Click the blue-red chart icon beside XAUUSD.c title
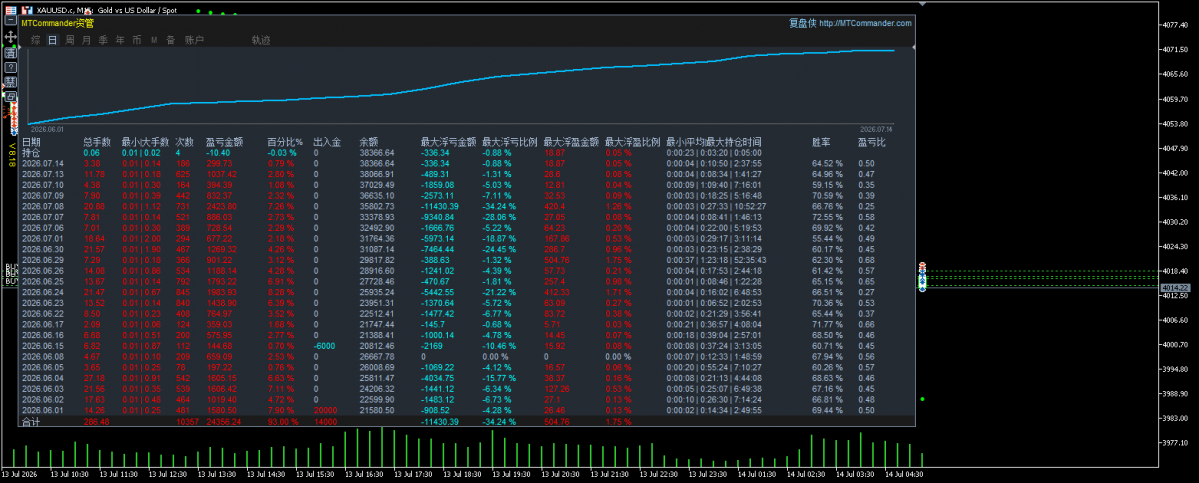This screenshot has height=483, width=1199. coord(27,11)
